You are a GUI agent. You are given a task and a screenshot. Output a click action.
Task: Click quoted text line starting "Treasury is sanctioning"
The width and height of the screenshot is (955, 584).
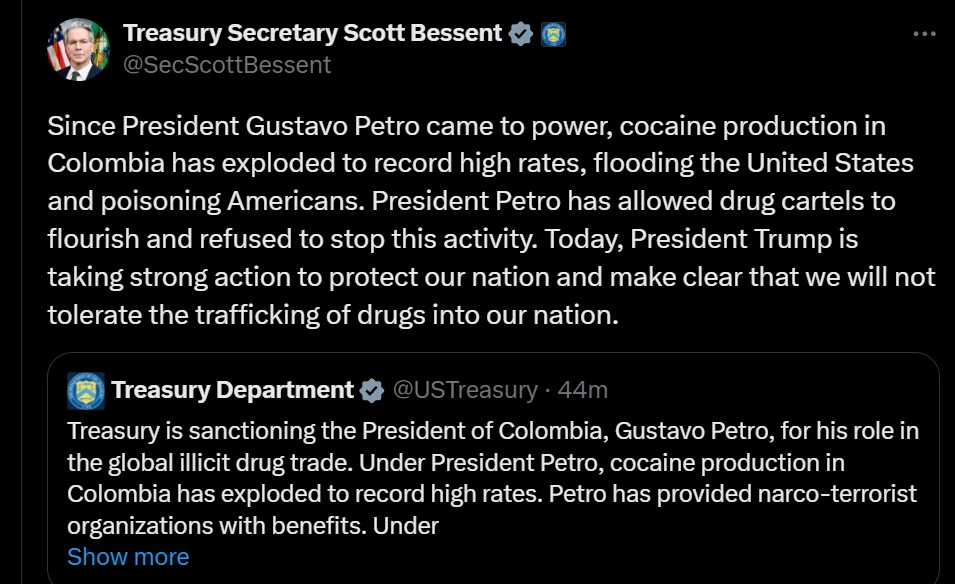pyautogui.click(x=492, y=431)
